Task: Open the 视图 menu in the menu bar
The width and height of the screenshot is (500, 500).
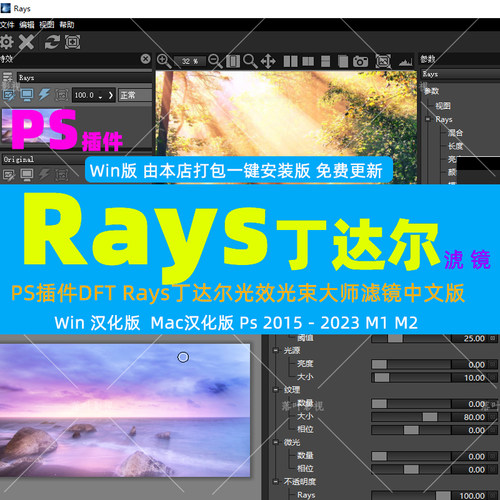Action: (x=47, y=25)
